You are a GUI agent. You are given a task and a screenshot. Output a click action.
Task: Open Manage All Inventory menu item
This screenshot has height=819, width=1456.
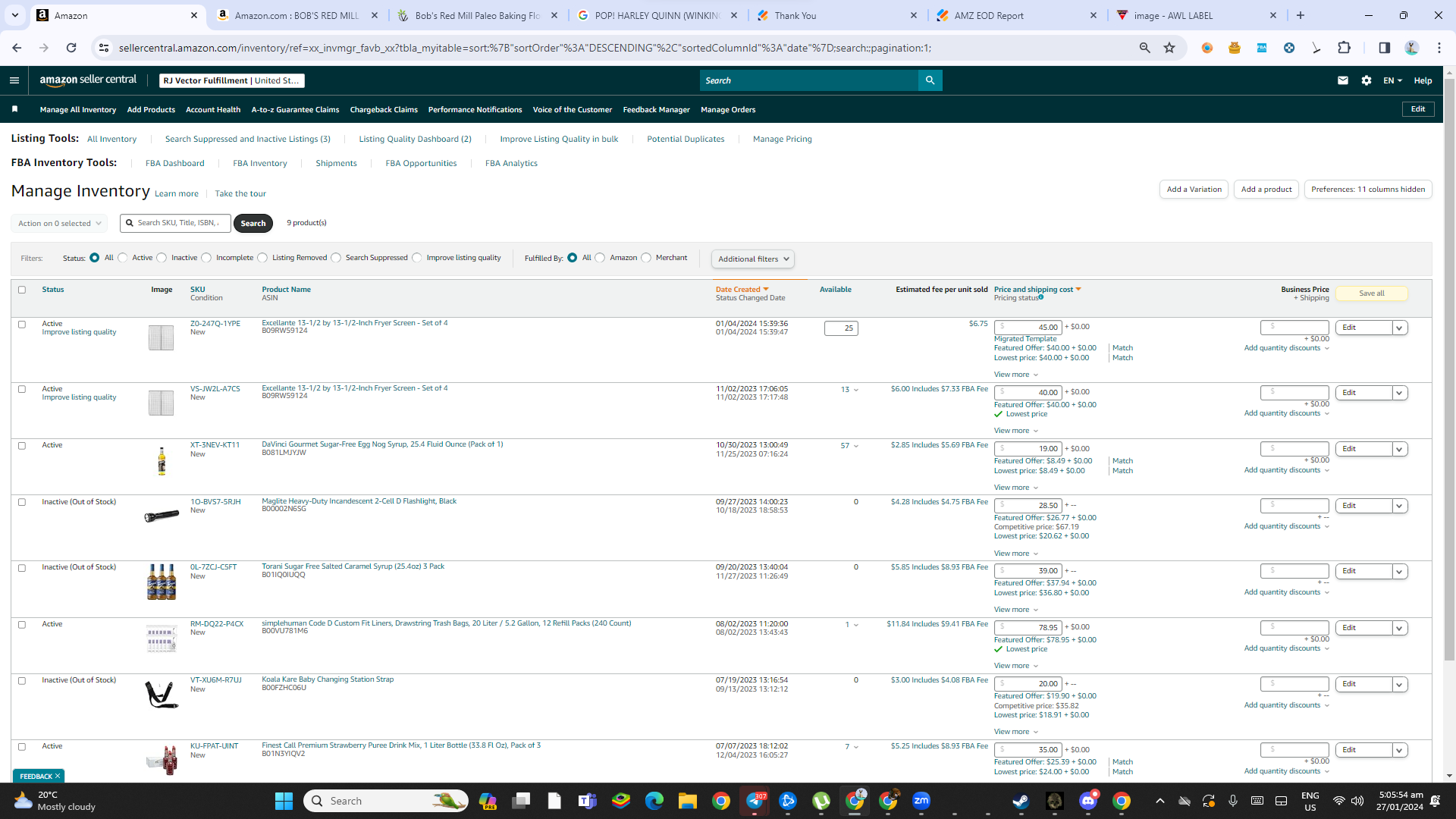coord(78,110)
